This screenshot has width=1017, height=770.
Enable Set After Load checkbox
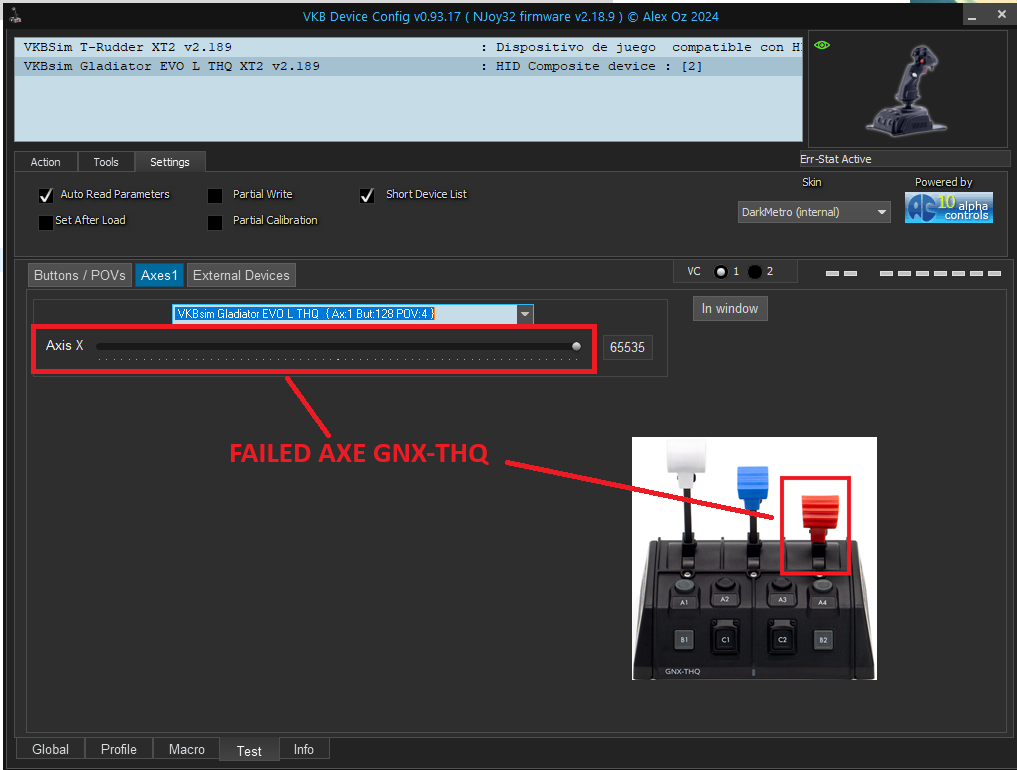pyautogui.click(x=45, y=223)
